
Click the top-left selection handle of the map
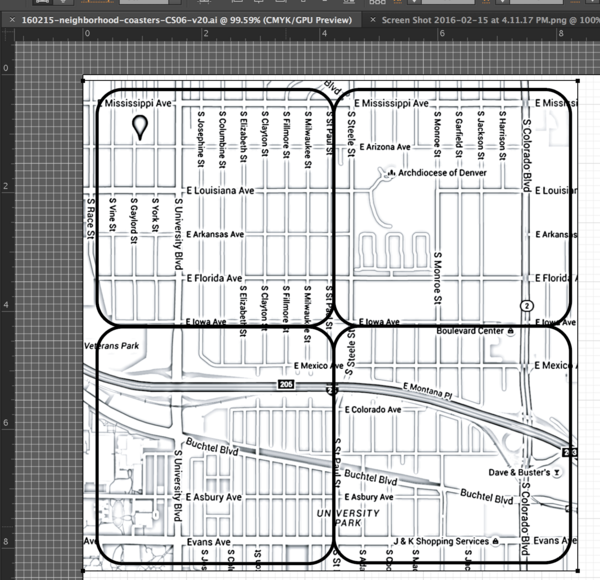click(83, 81)
